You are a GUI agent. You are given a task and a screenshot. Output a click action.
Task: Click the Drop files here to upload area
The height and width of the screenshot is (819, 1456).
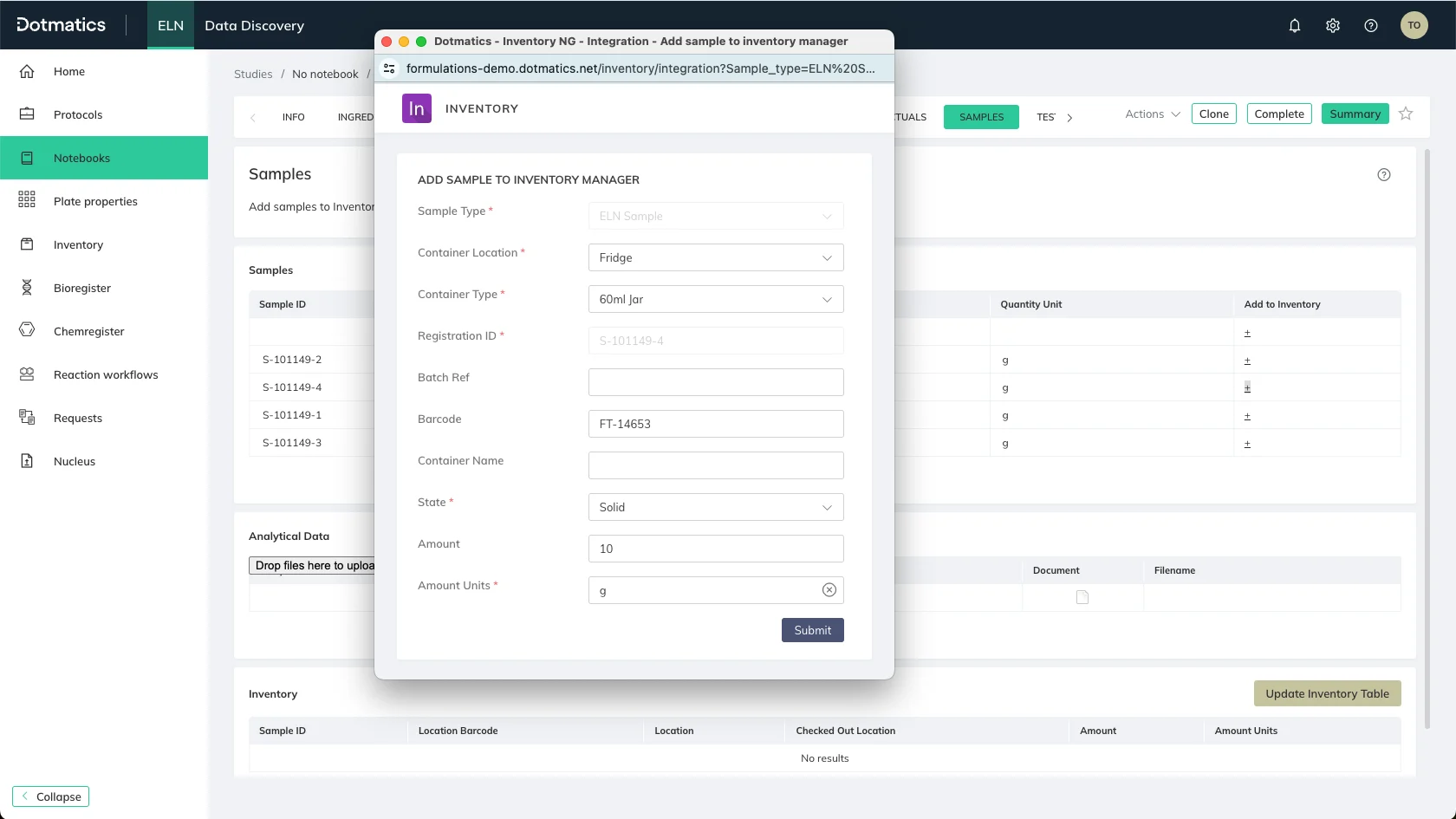pos(312,565)
